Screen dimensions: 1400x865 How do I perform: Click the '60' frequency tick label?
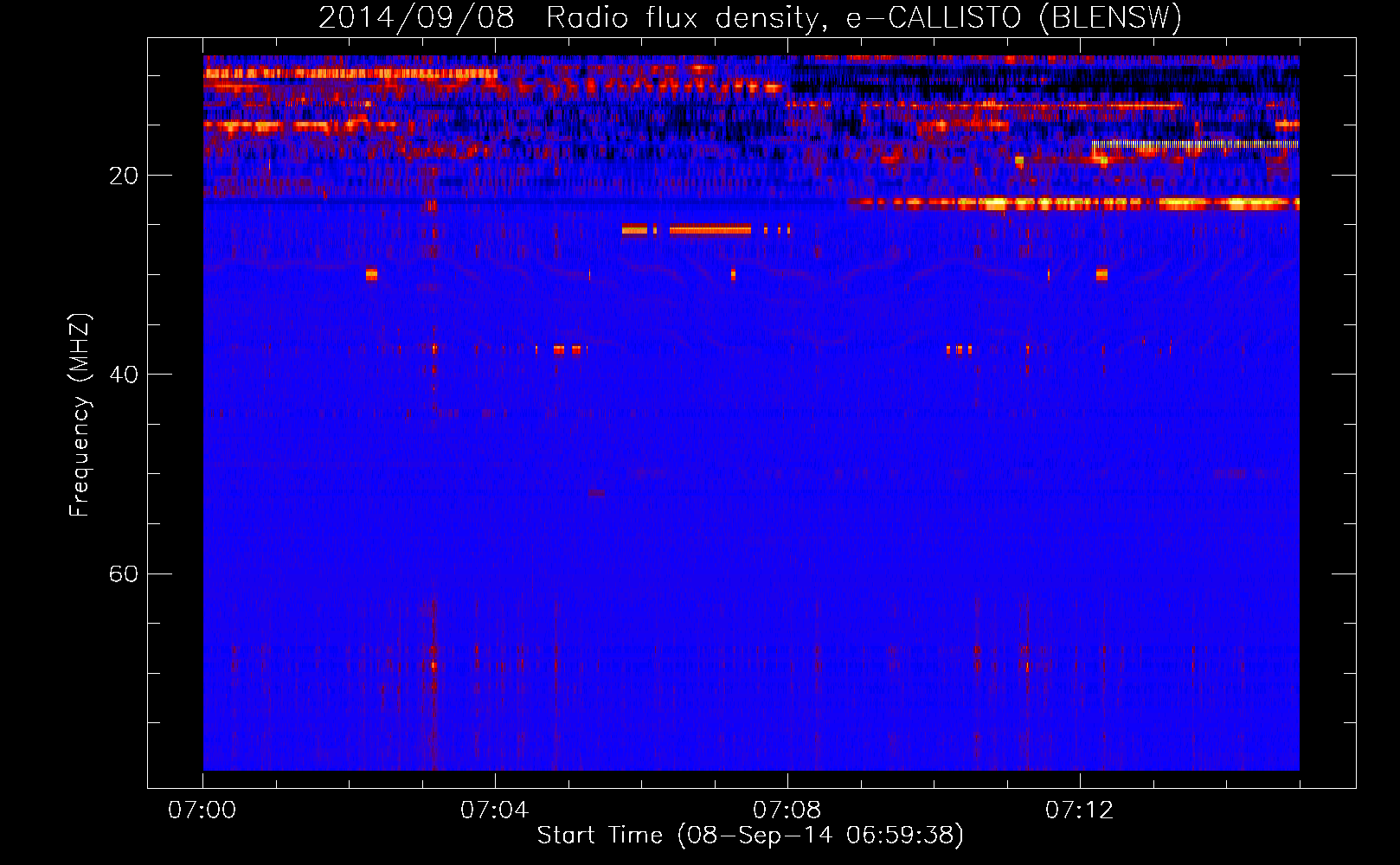click(124, 574)
